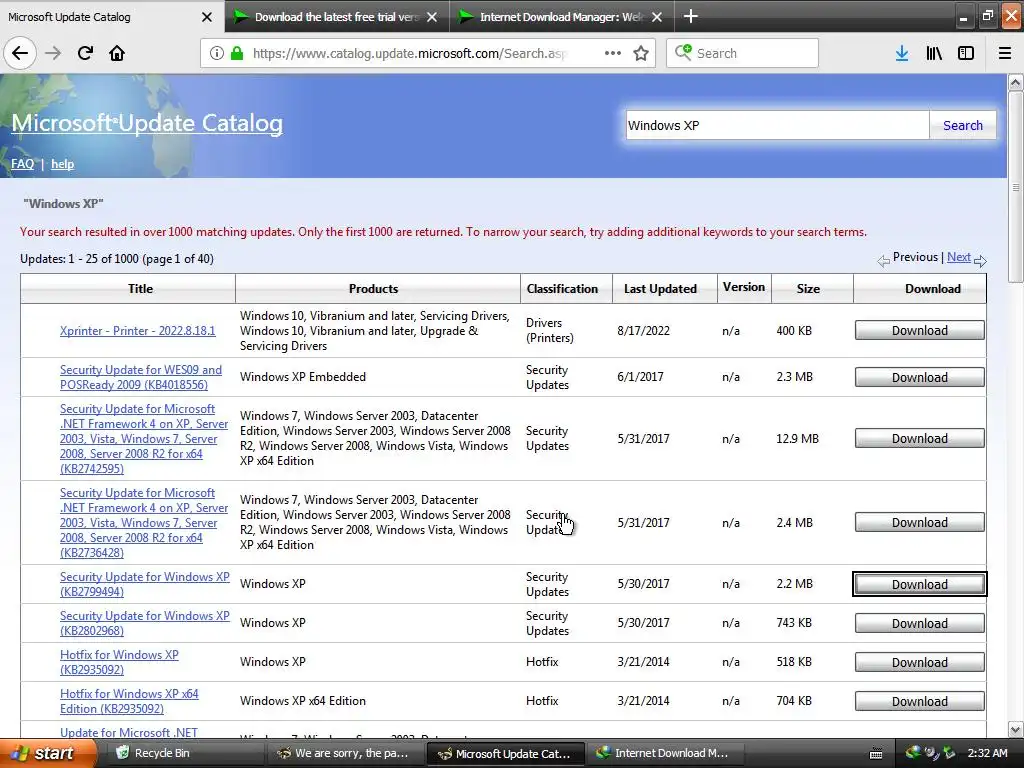Open the page actions three-dots menu
Image resolution: width=1024 pixels, height=768 pixels.
[613, 54]
